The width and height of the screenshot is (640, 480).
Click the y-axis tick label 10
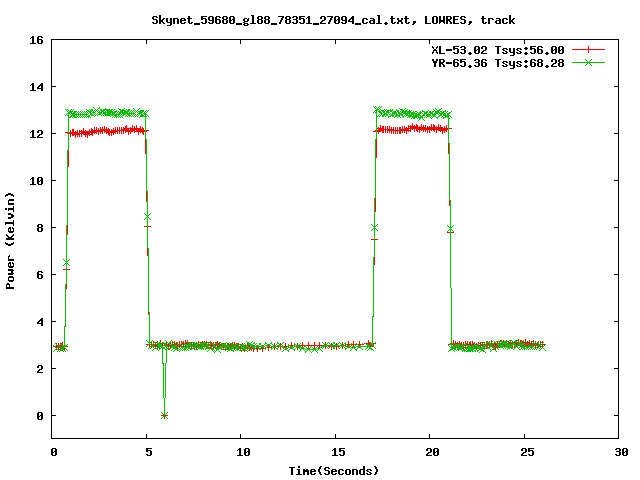point(36,181)
